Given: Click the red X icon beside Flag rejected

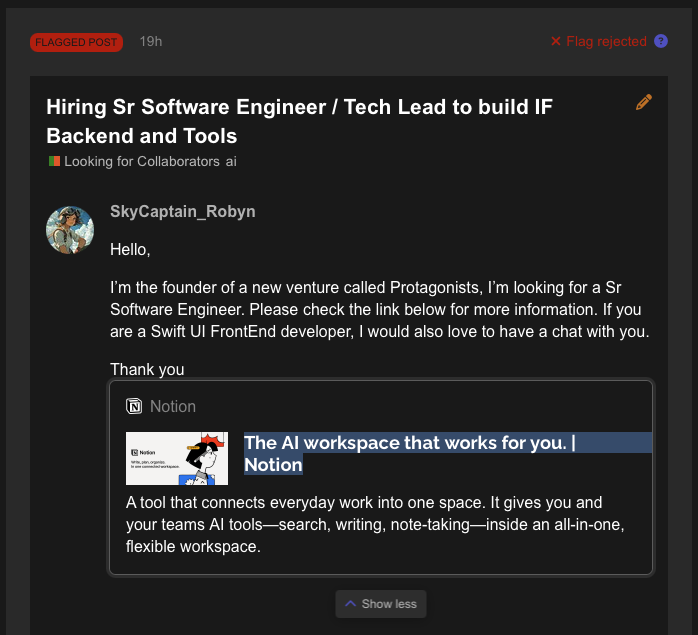Looking at the screenshot, I should pyautogui.click(x=556, y=41).
